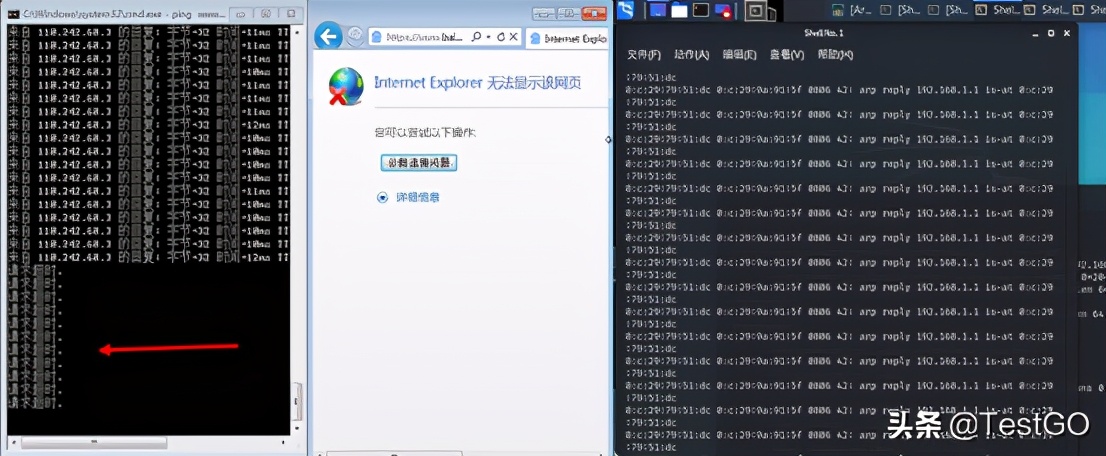Expand the details section arrow
Image resolution: width=1106 pixels, height=456 pixels.
(x=382, y=198)
